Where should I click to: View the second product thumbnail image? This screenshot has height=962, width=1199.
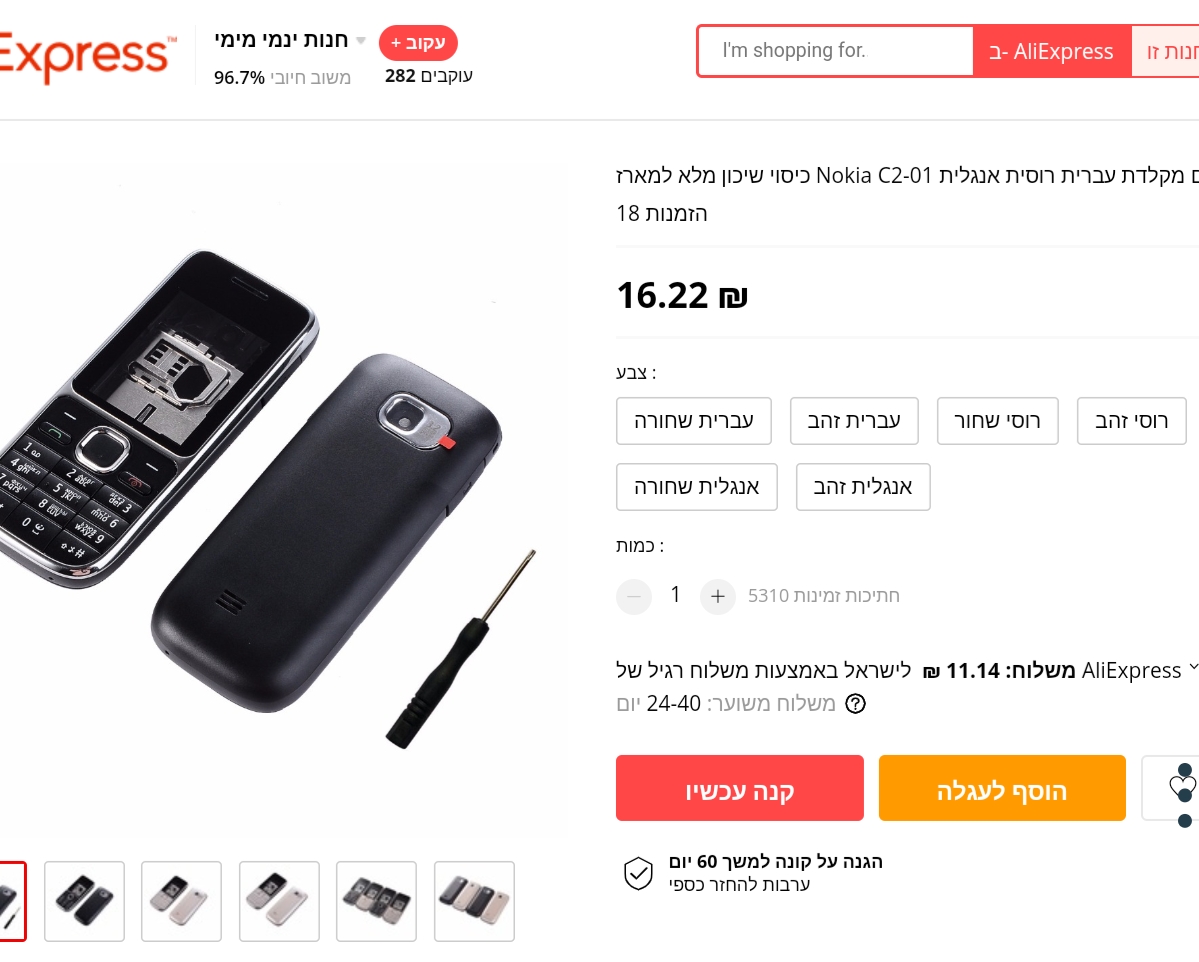pos(84,901)
